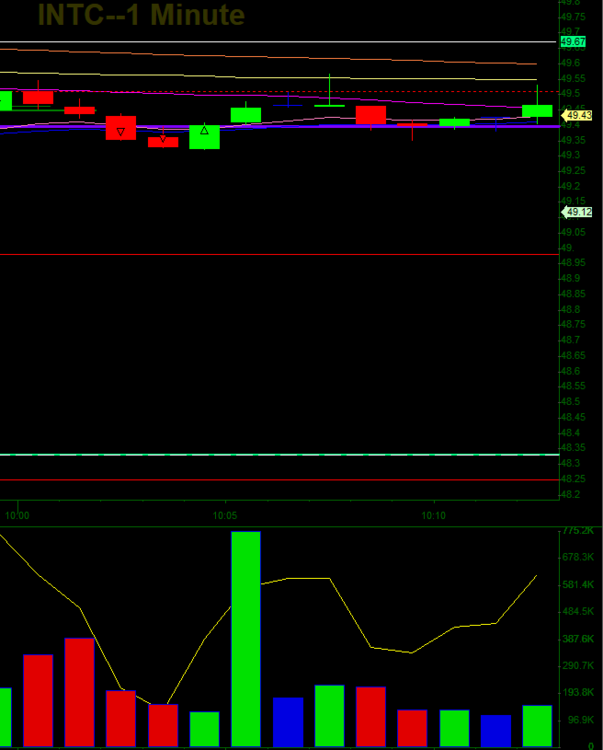Select the white 49.12 price tag
This screenshot has height=750, width=603.
click(x=577, y=212)
